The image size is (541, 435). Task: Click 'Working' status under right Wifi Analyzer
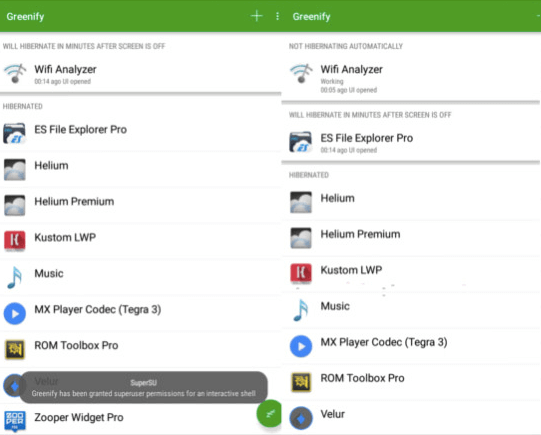(332, 81)
